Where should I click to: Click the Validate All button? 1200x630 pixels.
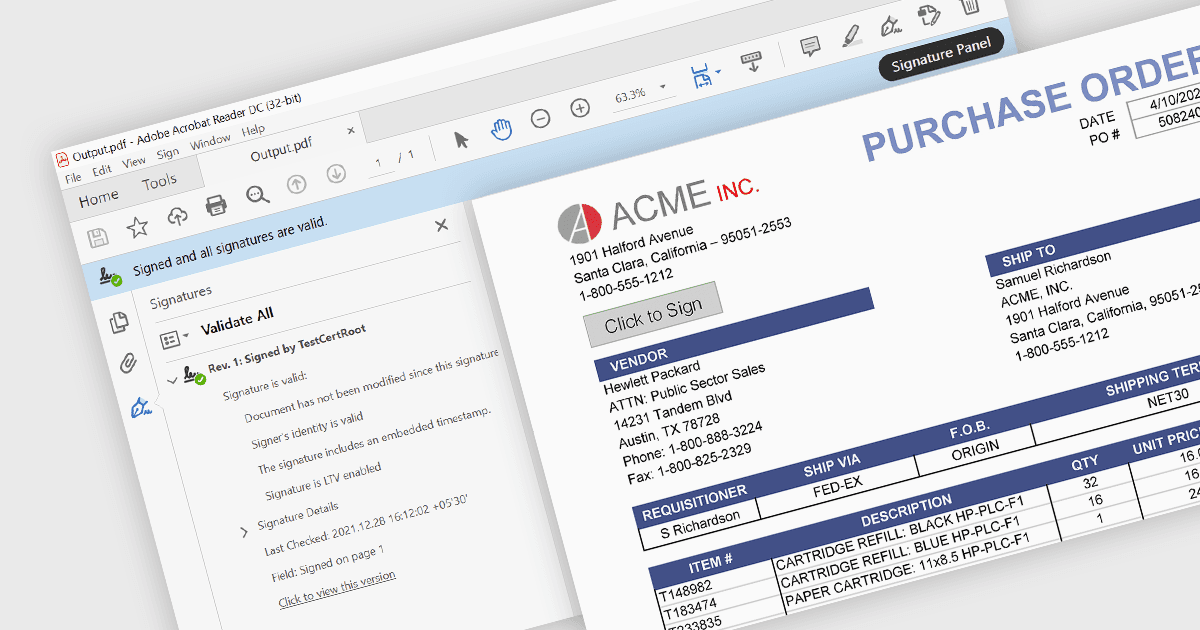click(x=237, y=321)
